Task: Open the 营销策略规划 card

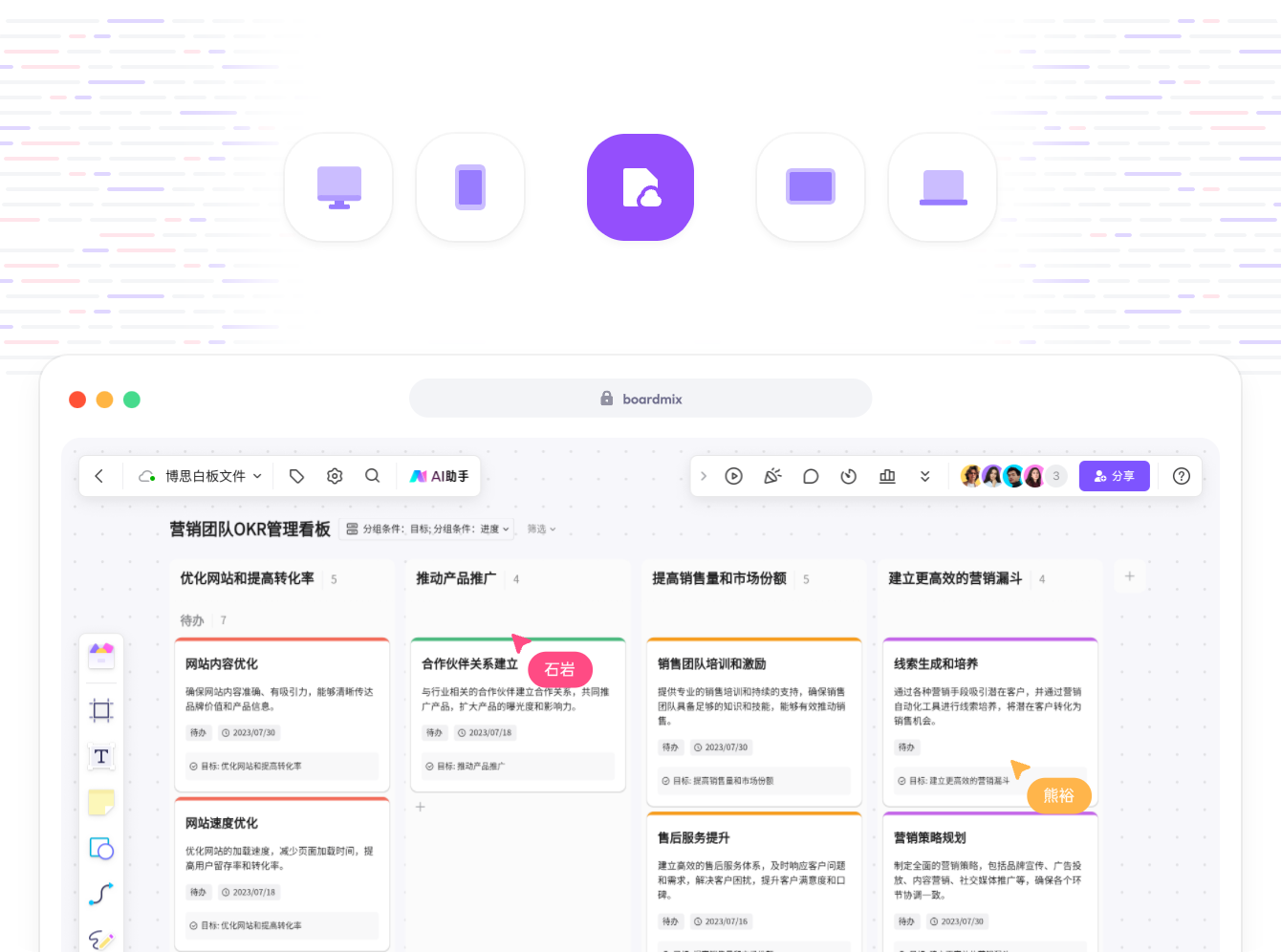Action: [x=990, y=881]
